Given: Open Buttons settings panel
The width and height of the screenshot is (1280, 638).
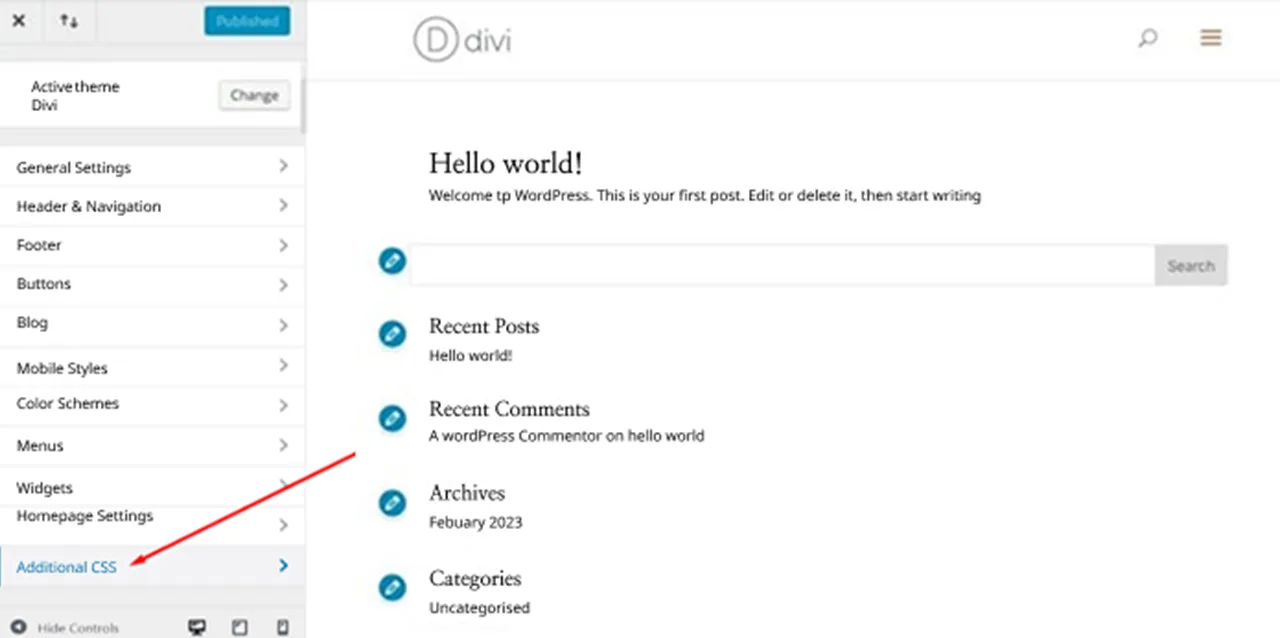Looking at the screenshot, I should (152, 284).
